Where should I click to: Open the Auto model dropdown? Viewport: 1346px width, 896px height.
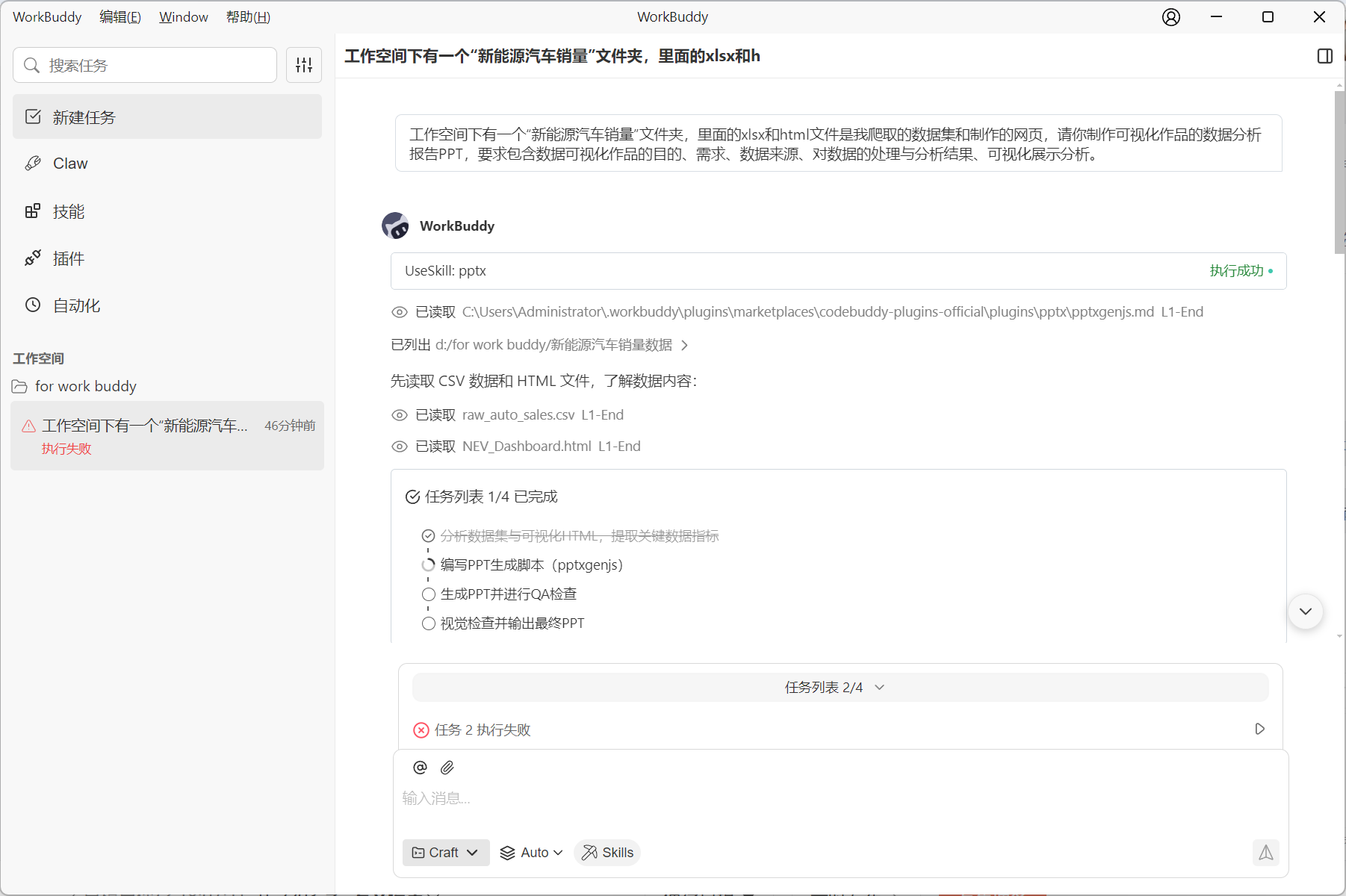point(531,853)
